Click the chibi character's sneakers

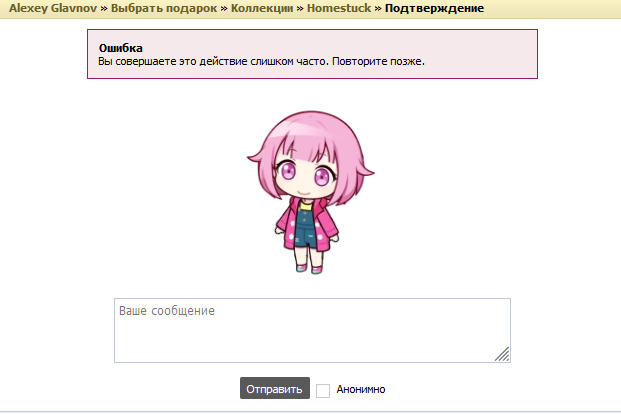(309, 269)
